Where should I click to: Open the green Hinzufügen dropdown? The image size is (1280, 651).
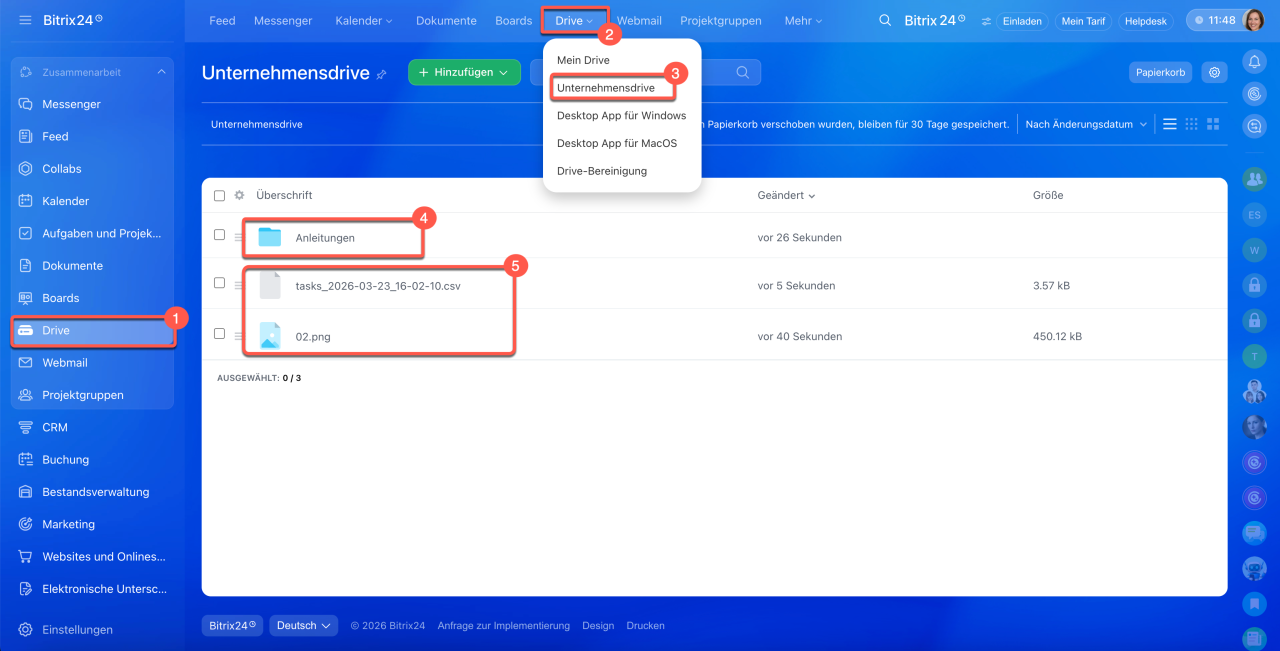point(464,72)
